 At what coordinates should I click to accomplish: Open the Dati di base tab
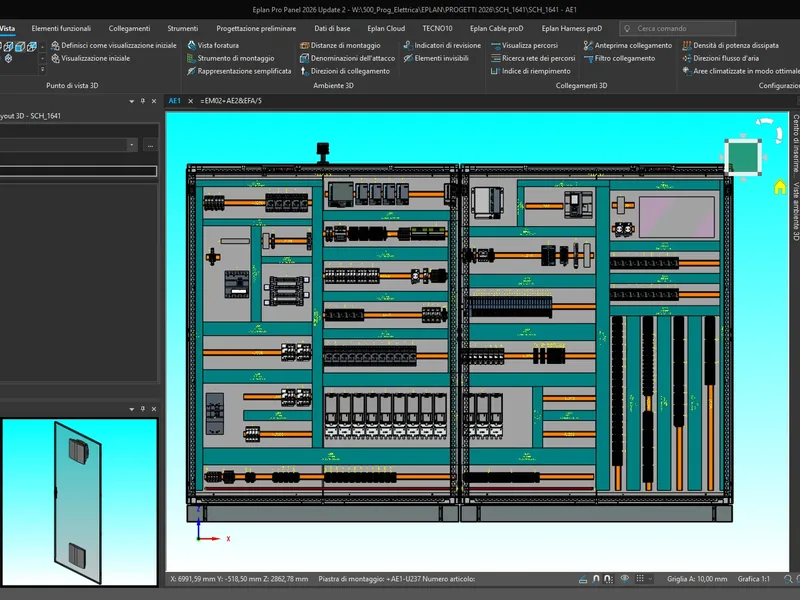click(332, 29)
